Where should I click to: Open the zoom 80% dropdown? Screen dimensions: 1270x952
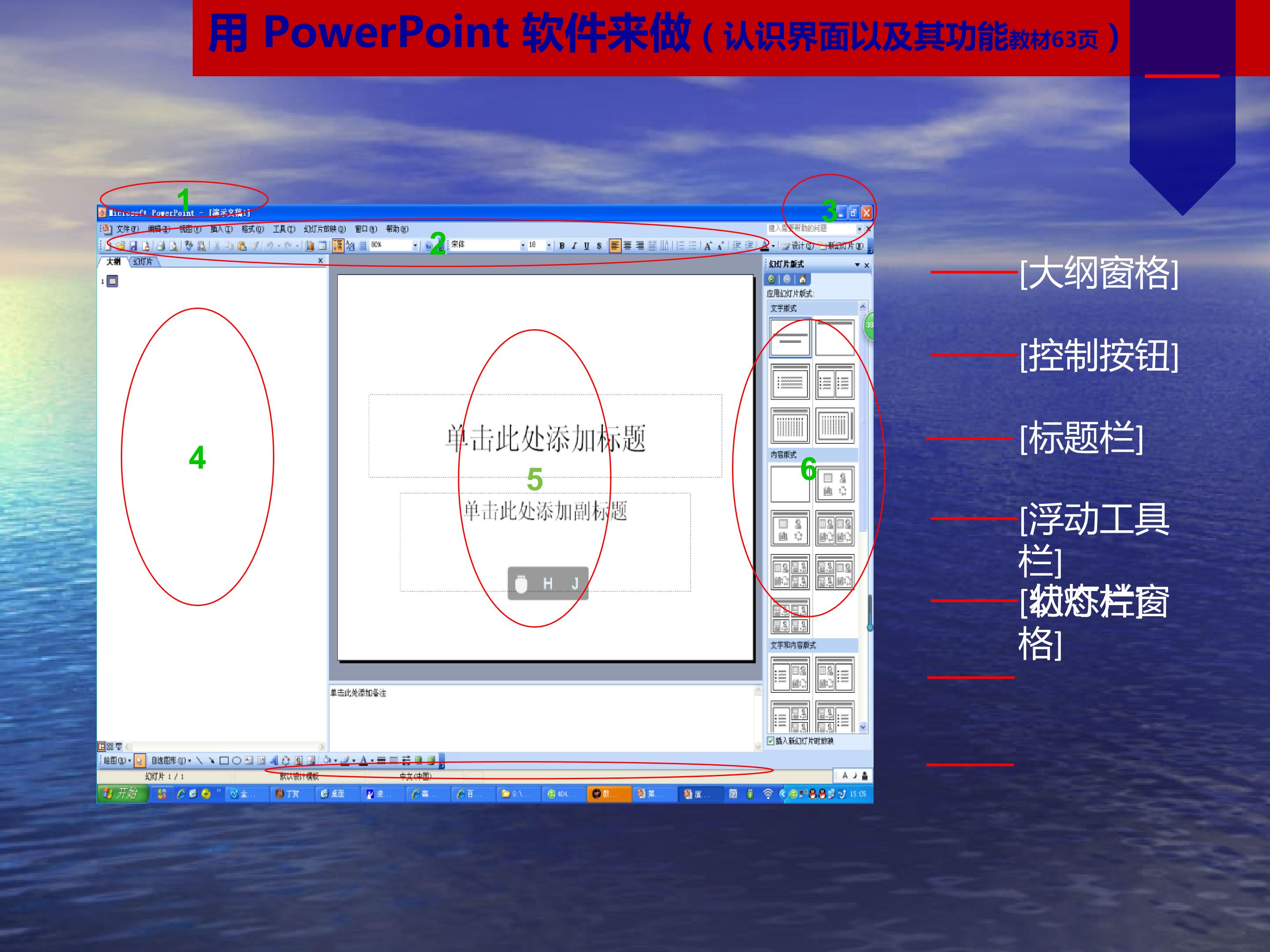[x=415, y=245]
